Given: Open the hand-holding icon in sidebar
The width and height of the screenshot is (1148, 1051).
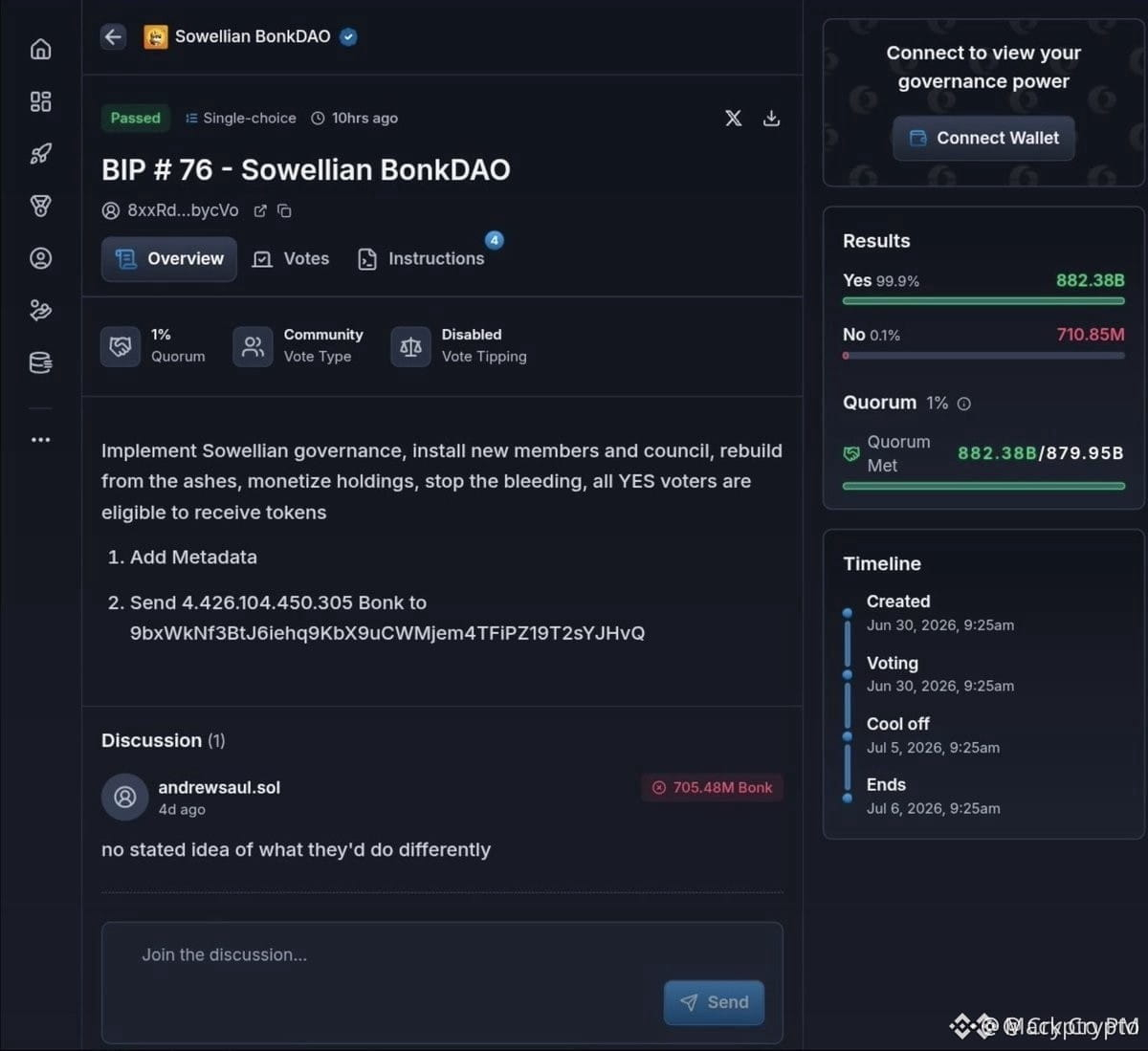Looking at the screenshot, I should point(40,310).
